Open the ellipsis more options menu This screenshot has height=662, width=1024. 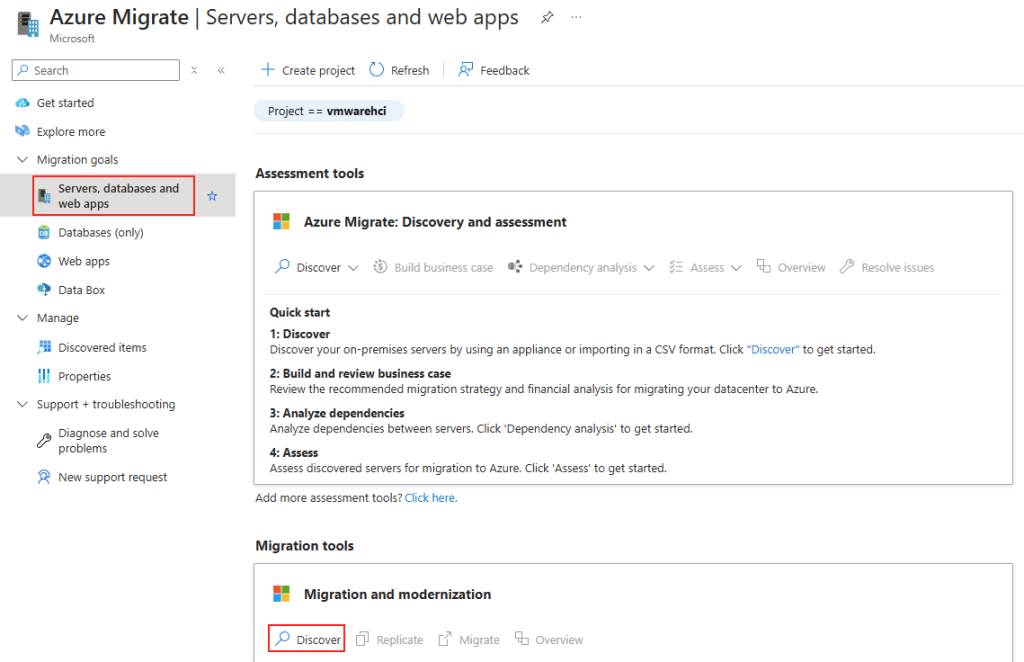[x=576, y=17]
